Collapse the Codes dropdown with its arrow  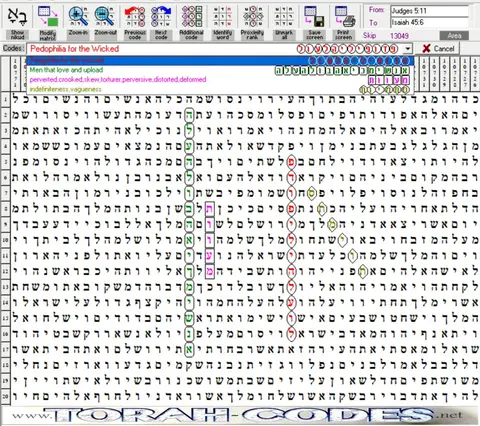point(408,49)
